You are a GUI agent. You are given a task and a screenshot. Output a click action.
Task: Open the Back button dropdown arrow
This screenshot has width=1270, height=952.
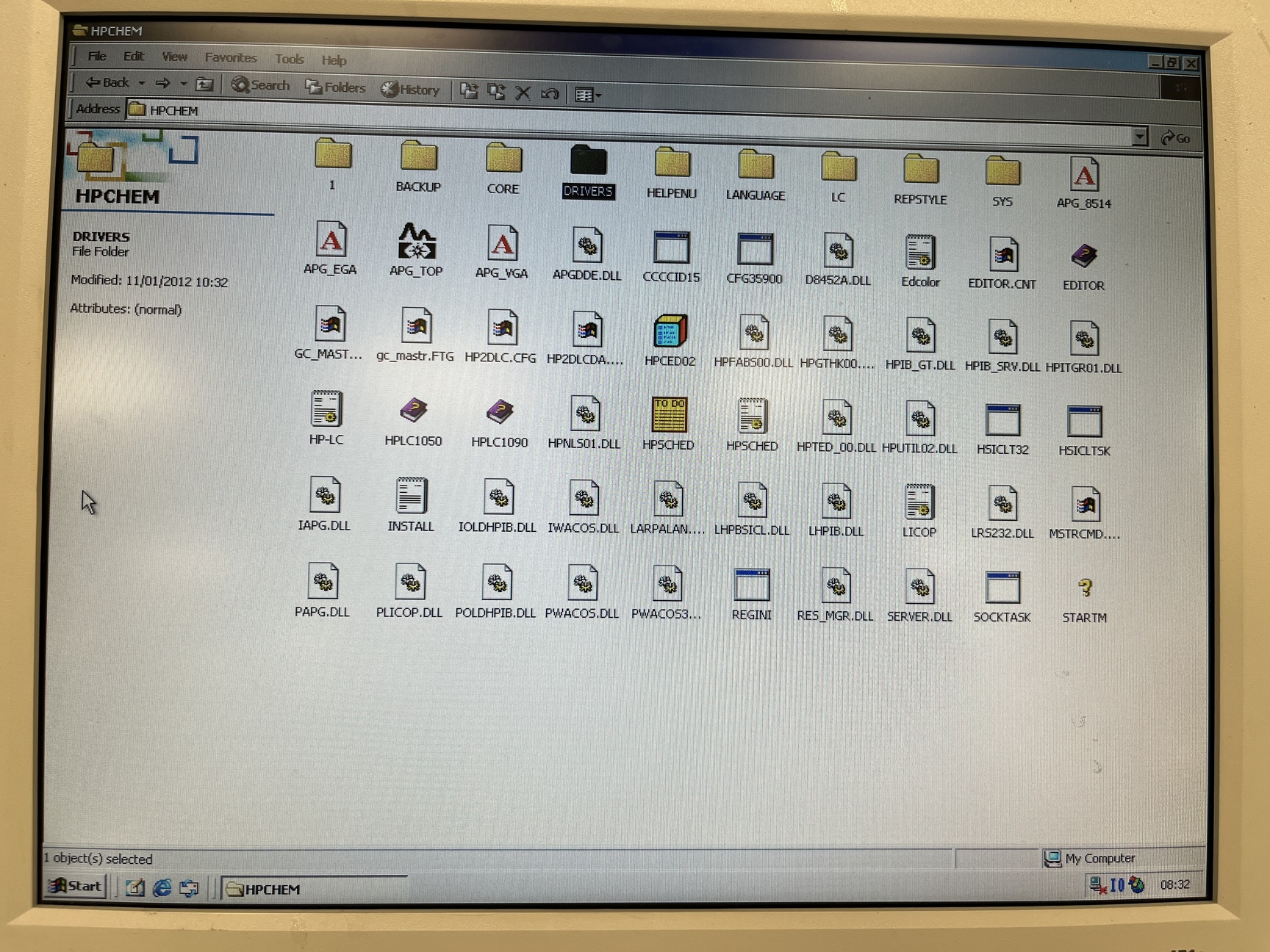click(x=144, y=83)
